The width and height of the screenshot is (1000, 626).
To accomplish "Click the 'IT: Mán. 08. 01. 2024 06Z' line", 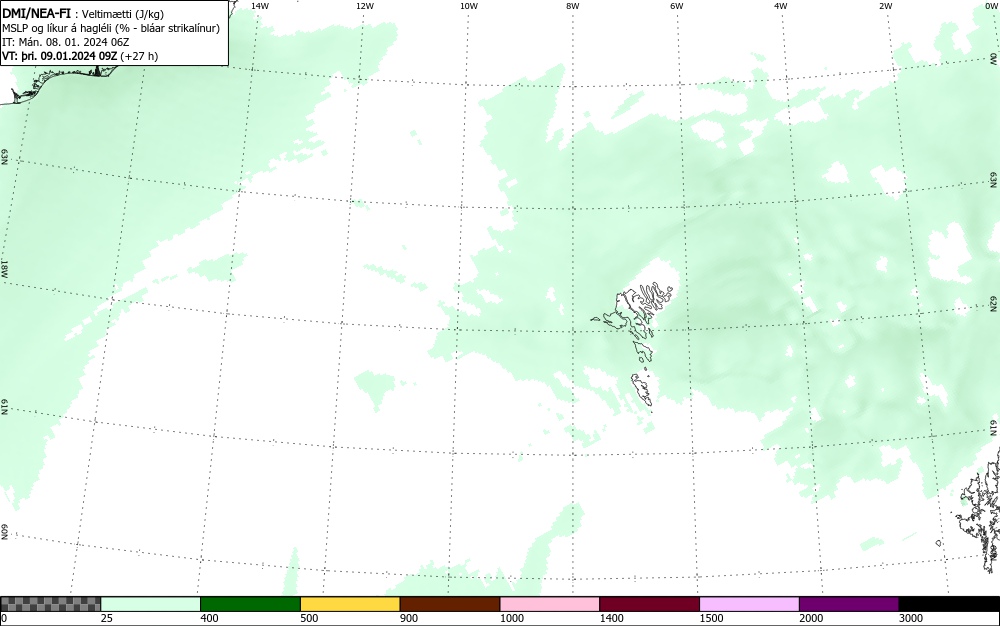I will [66, 42].
